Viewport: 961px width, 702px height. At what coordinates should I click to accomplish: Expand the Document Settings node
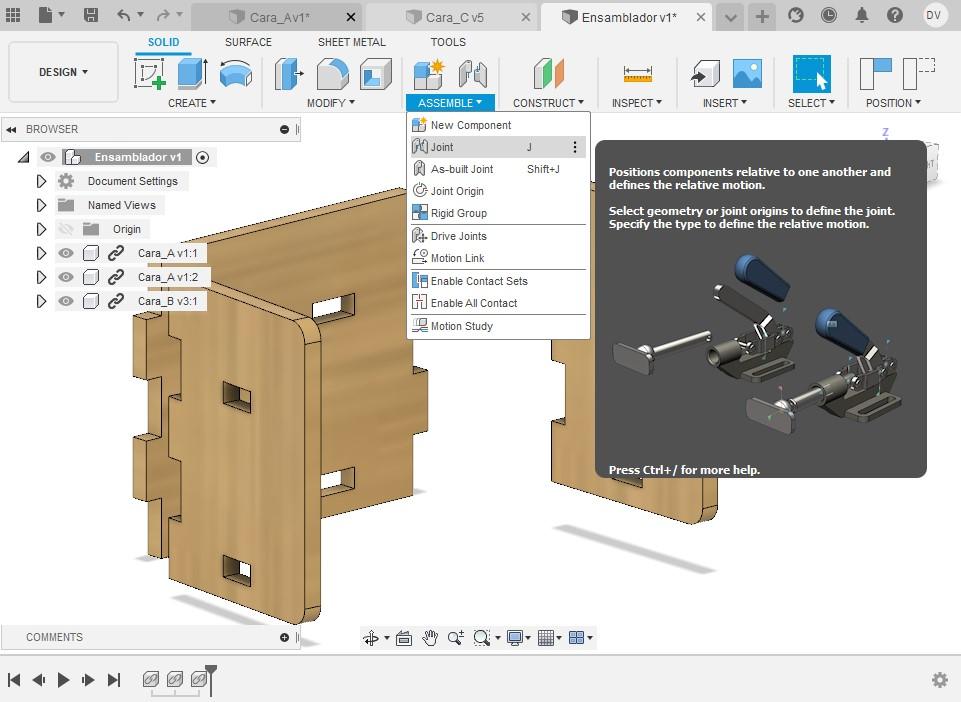(x=41, y=181)
